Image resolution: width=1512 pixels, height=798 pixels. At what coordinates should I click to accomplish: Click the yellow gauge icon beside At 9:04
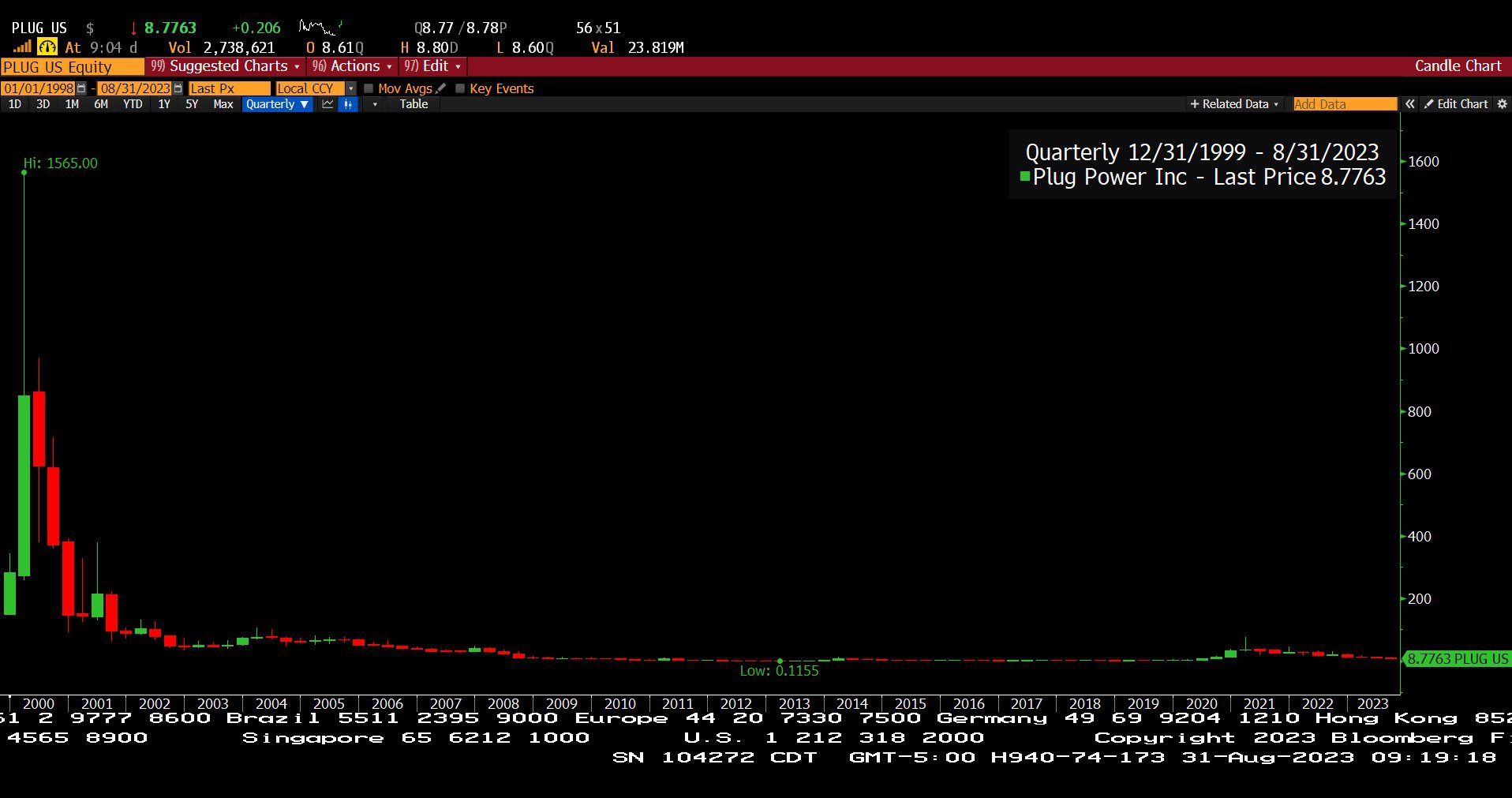tap(47, 47)
